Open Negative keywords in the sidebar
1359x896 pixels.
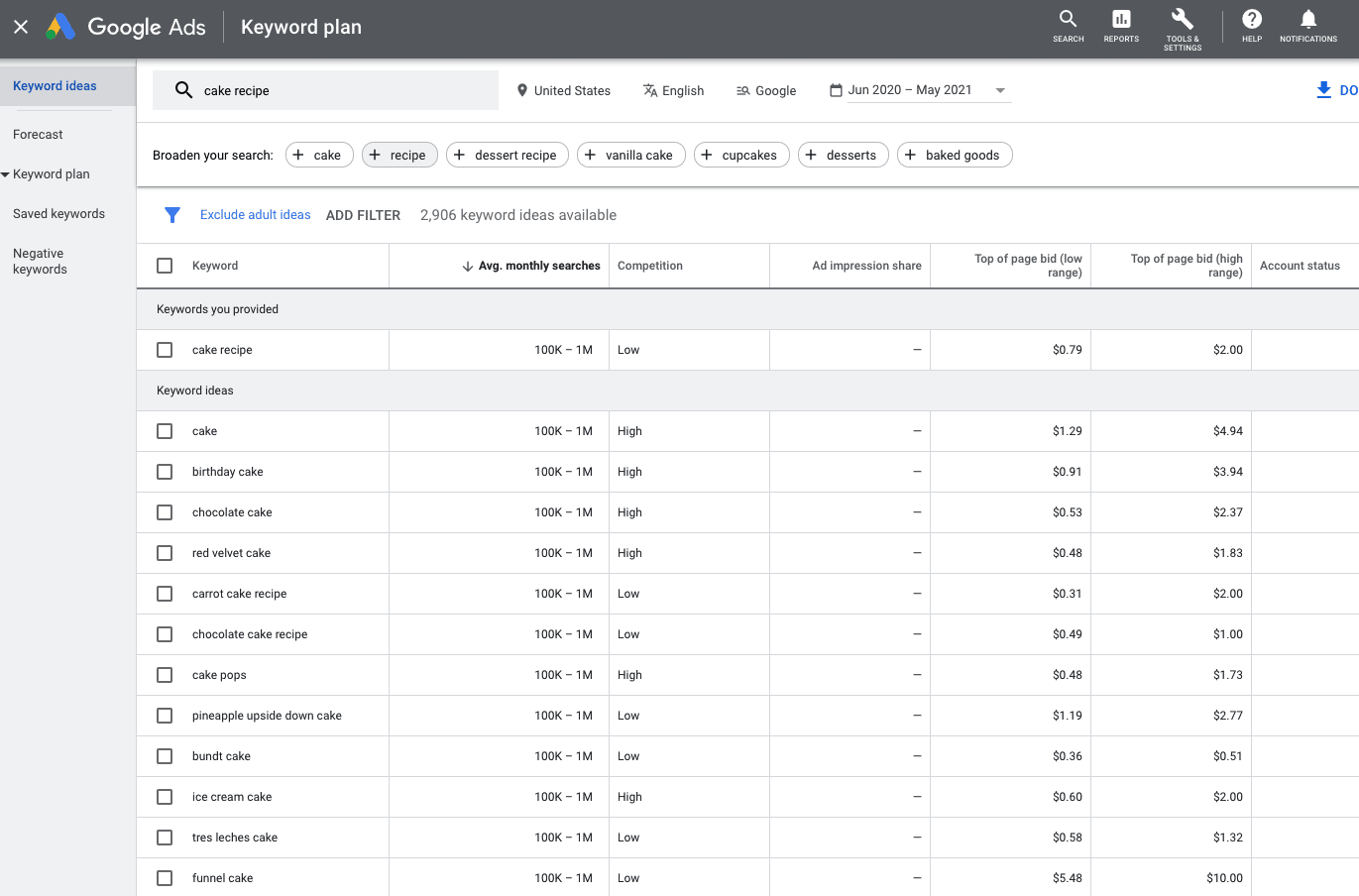pos(40,262)
